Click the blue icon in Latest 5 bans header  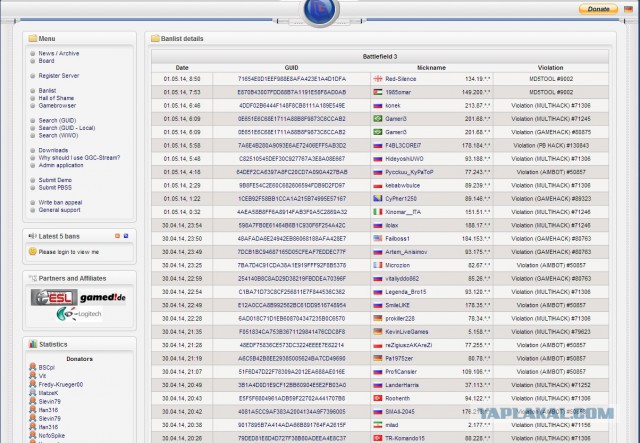coord(126,236)
